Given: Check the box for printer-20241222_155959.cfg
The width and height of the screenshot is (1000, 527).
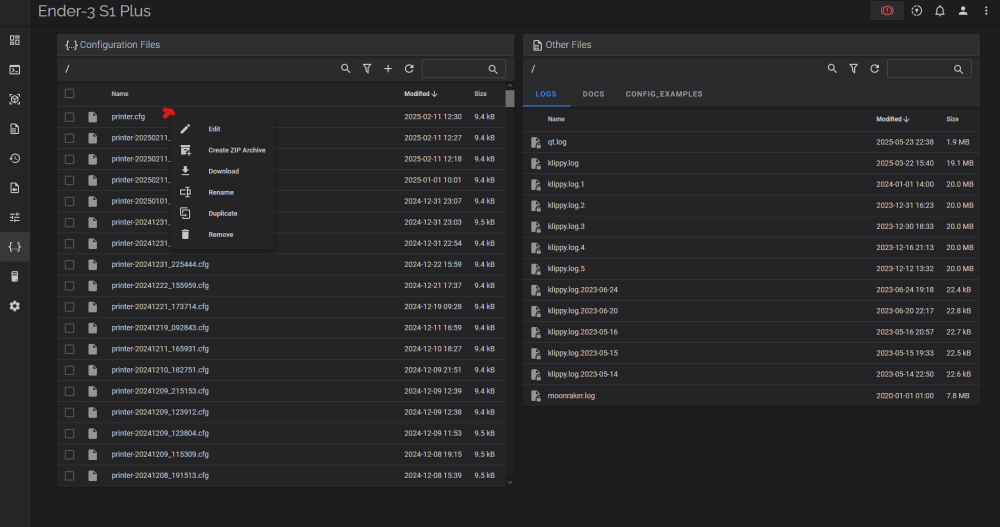Looking at the screenshot, I should tap(69, 286).
